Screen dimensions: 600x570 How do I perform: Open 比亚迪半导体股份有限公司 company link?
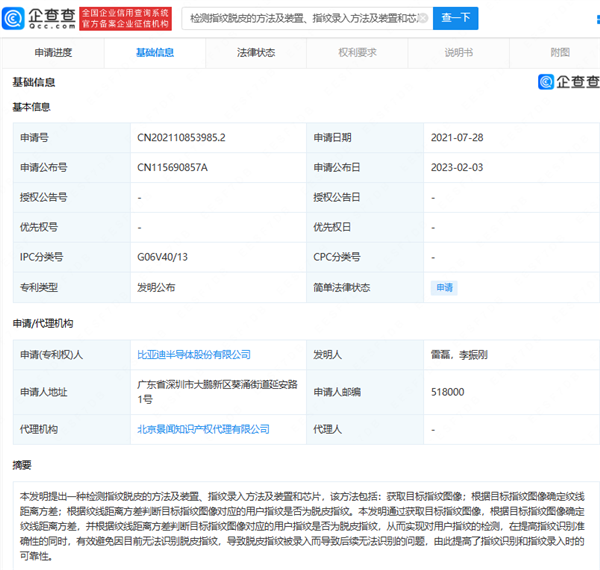coord(194,355)
